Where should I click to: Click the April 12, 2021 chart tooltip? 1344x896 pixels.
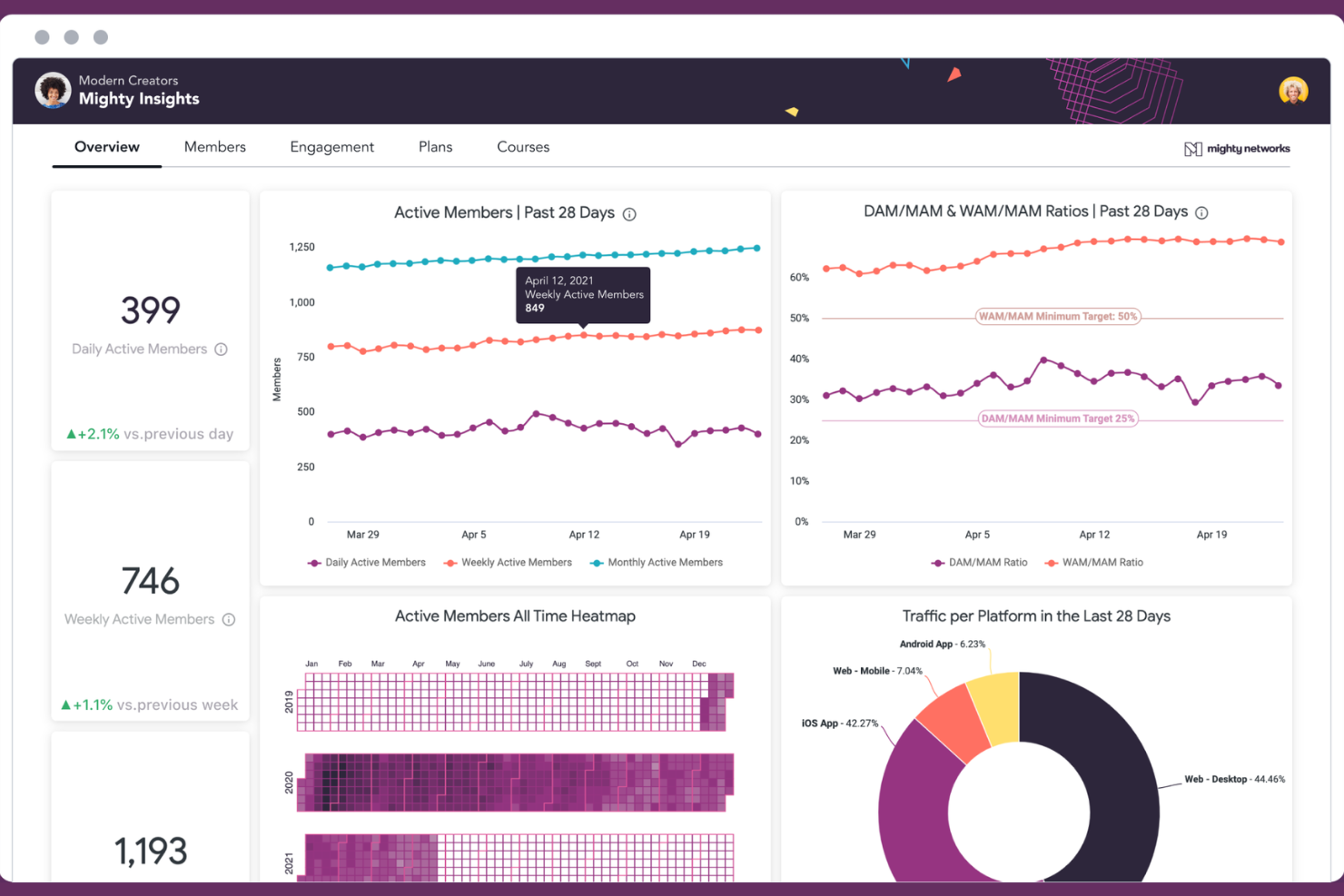point(583,295)
